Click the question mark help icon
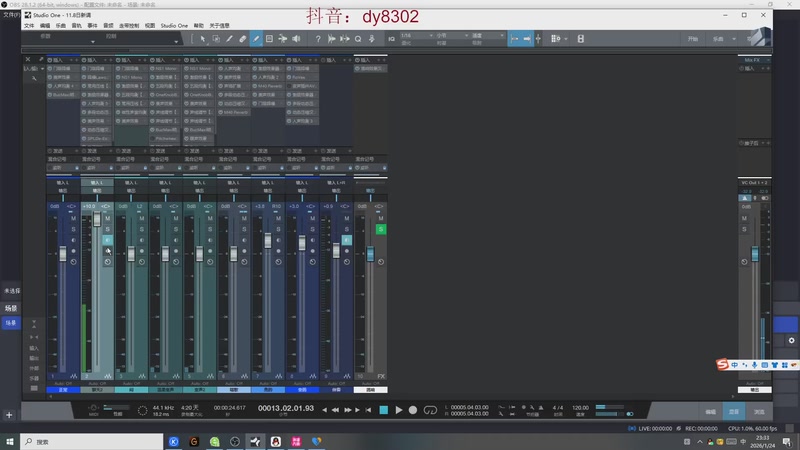Viewport: 800px width, 450px height. [318, 39]
